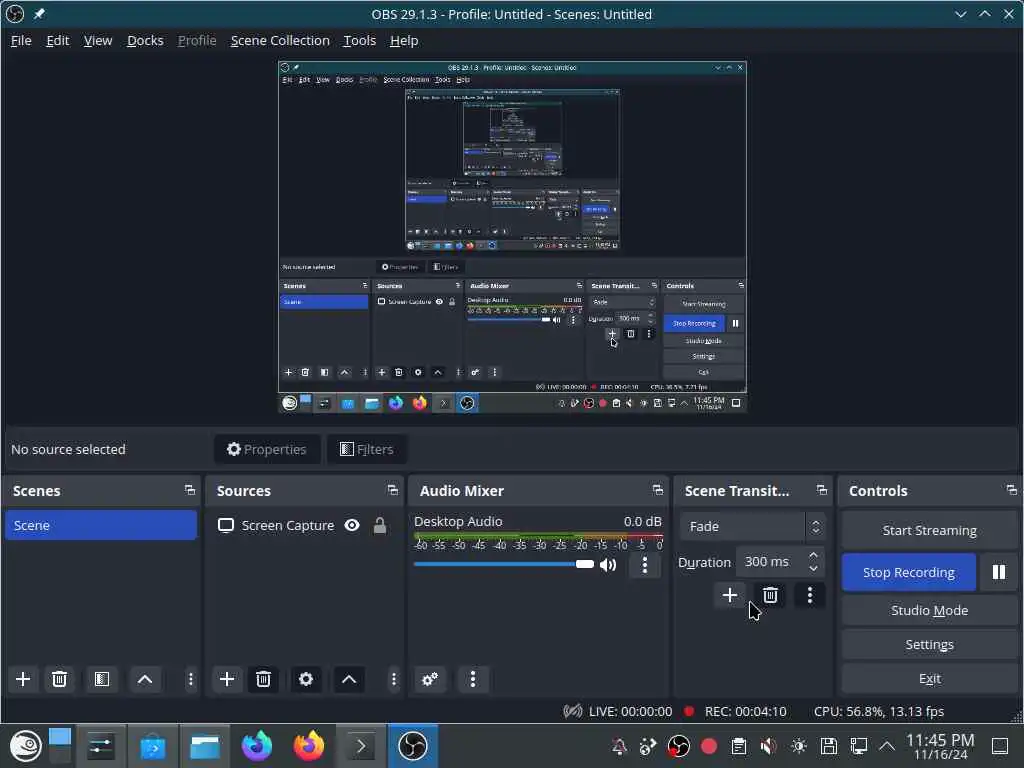Increase transition duration with up arrow
Viewport: 1024px width, 768px height.
pos(813,555)
